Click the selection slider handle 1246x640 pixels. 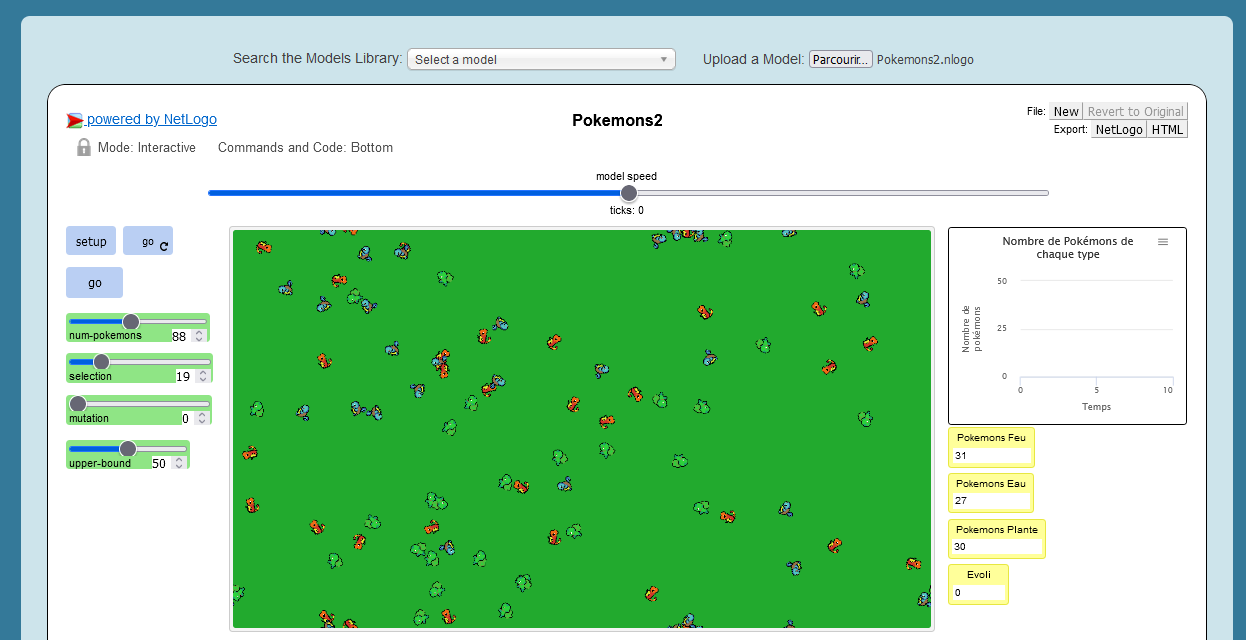click(101, 362)
